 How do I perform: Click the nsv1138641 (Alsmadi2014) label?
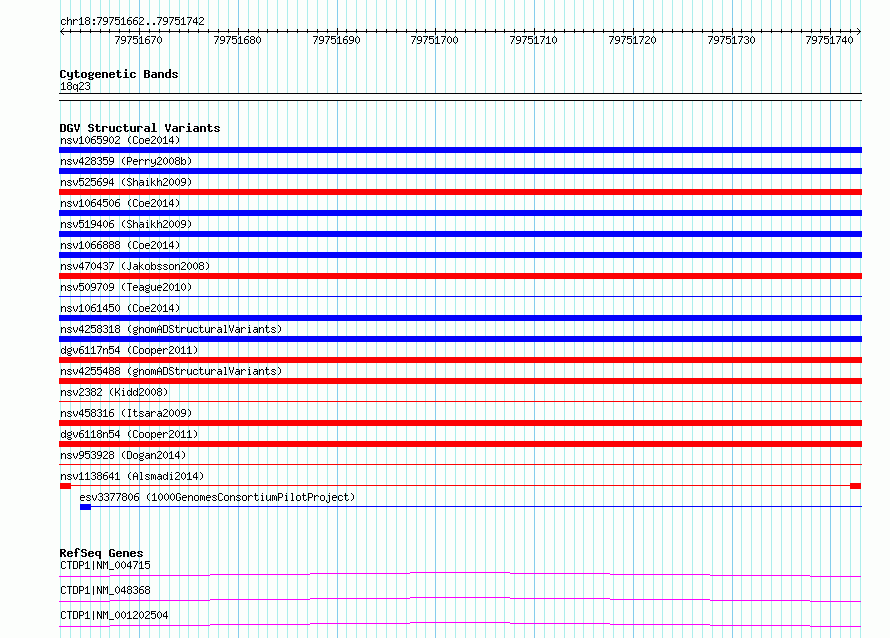point(132,476)
